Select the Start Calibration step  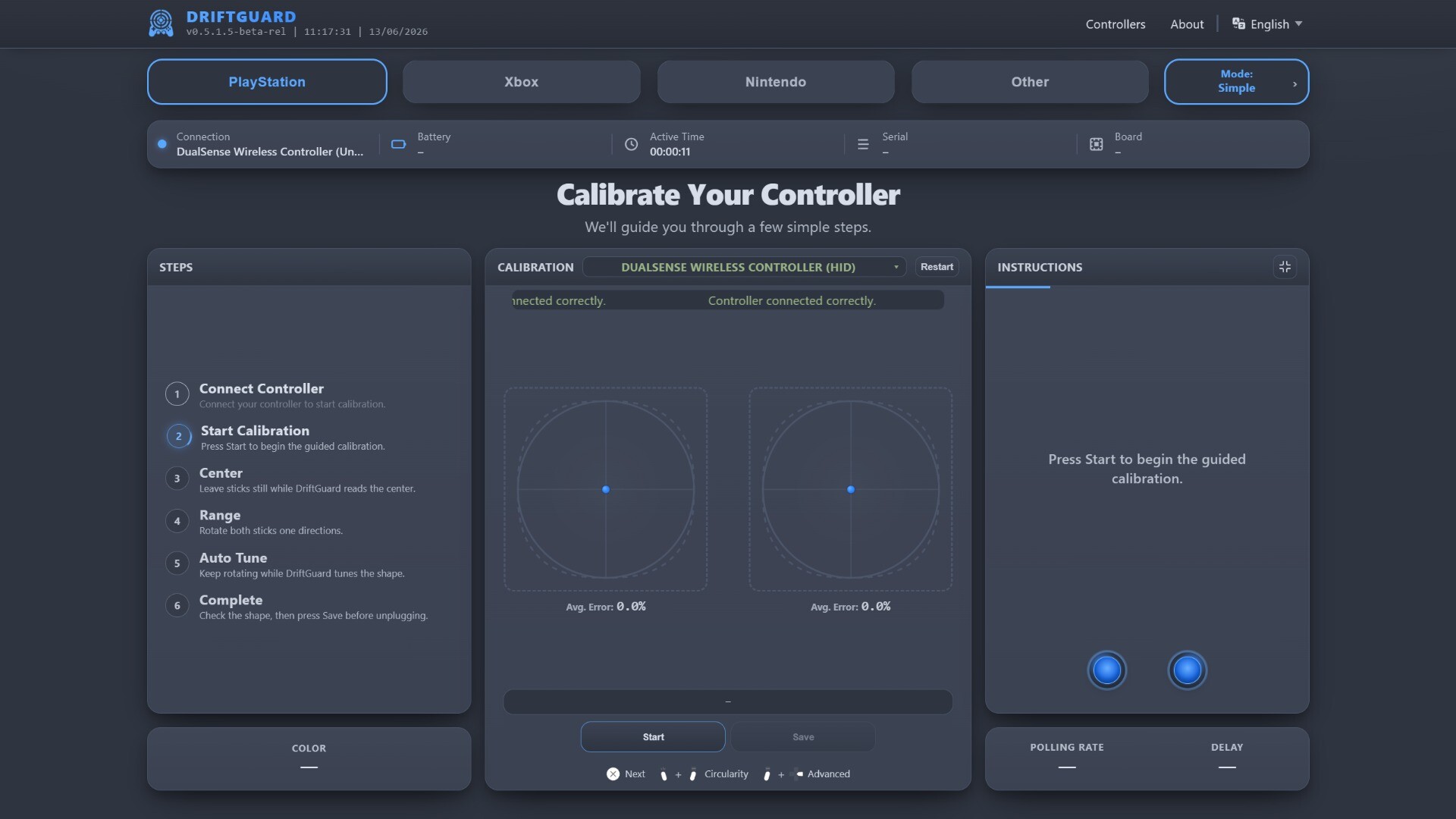293,437
